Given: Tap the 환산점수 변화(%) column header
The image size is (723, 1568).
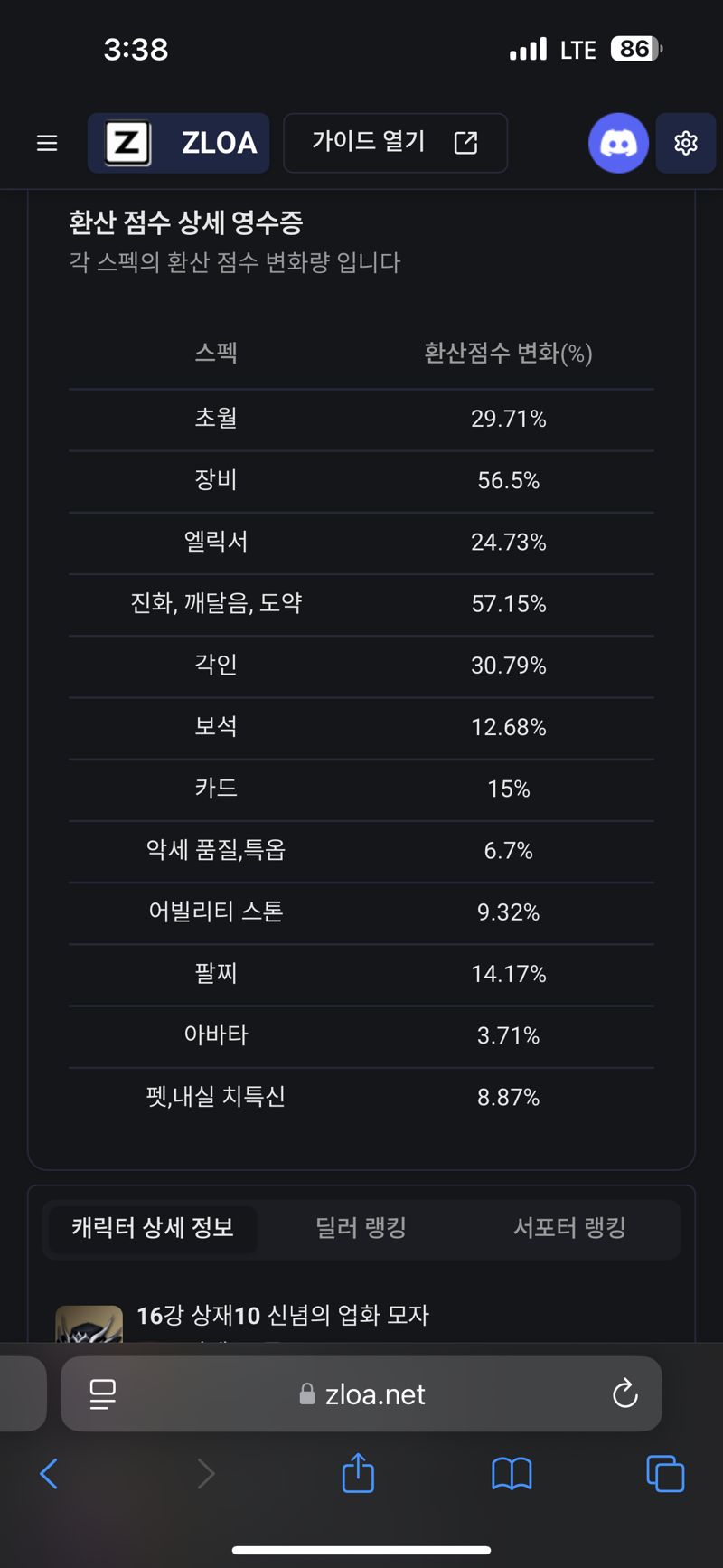Looking at the screenshot, I should (x=508, y=353).
